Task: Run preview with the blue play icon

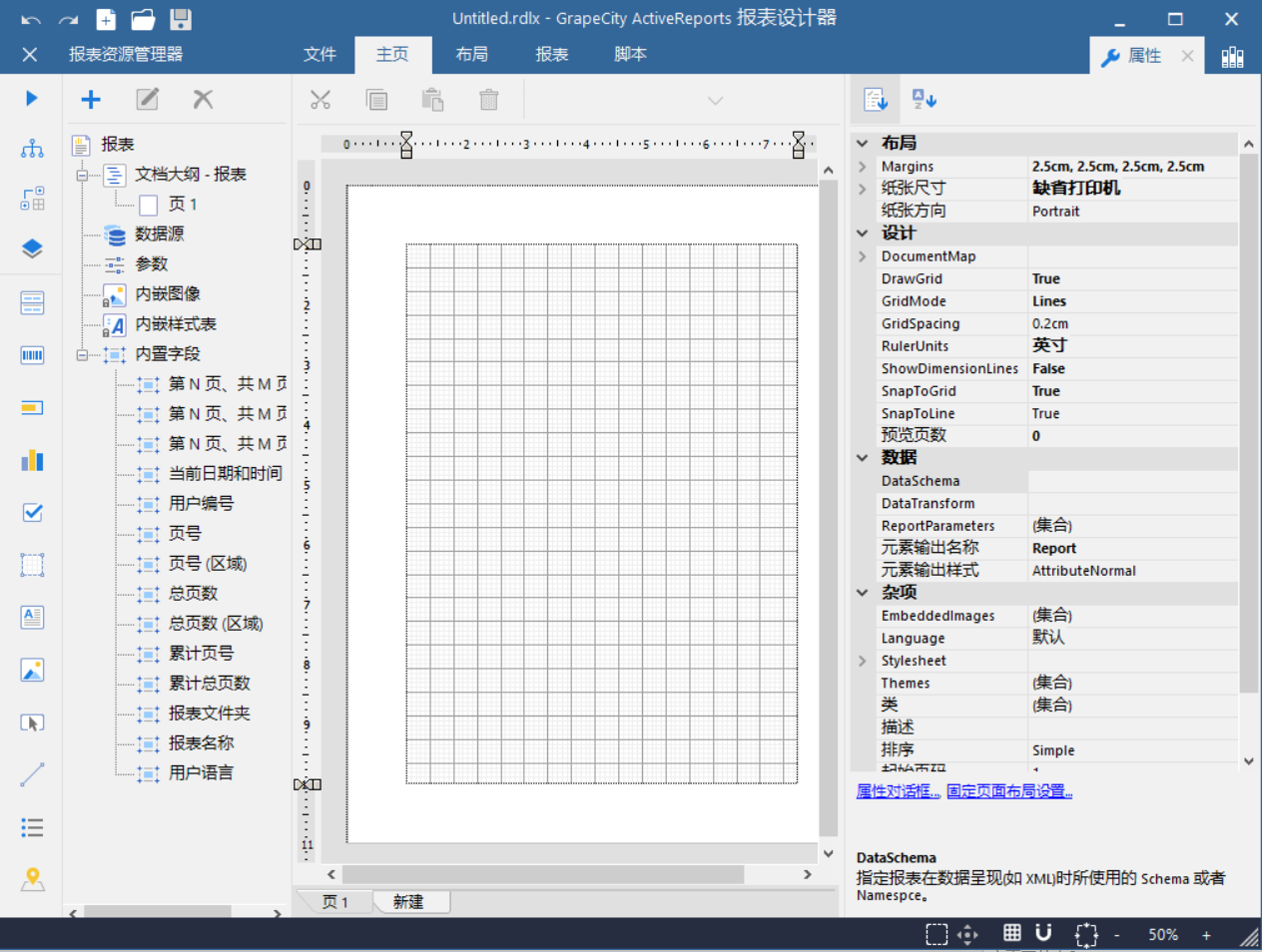Action: (32, 98)
